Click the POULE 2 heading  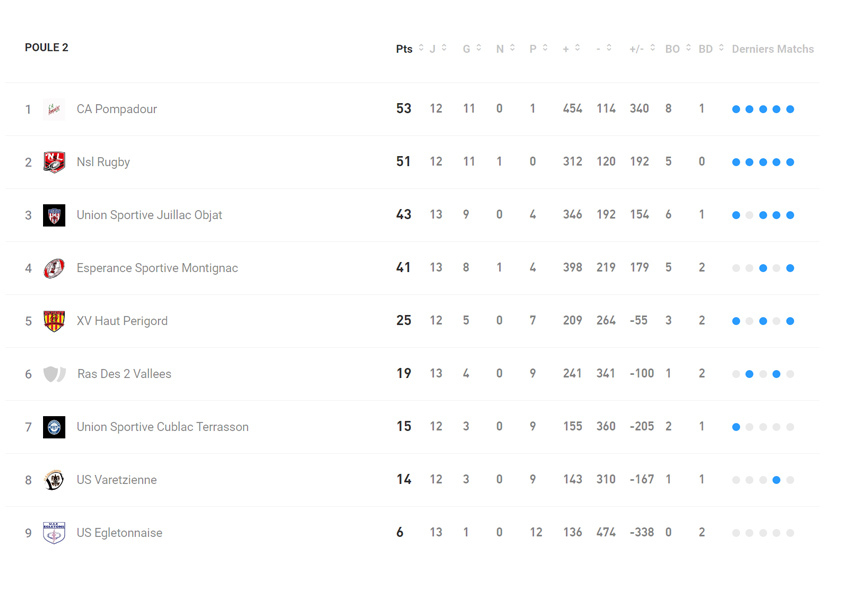[46, 48]
